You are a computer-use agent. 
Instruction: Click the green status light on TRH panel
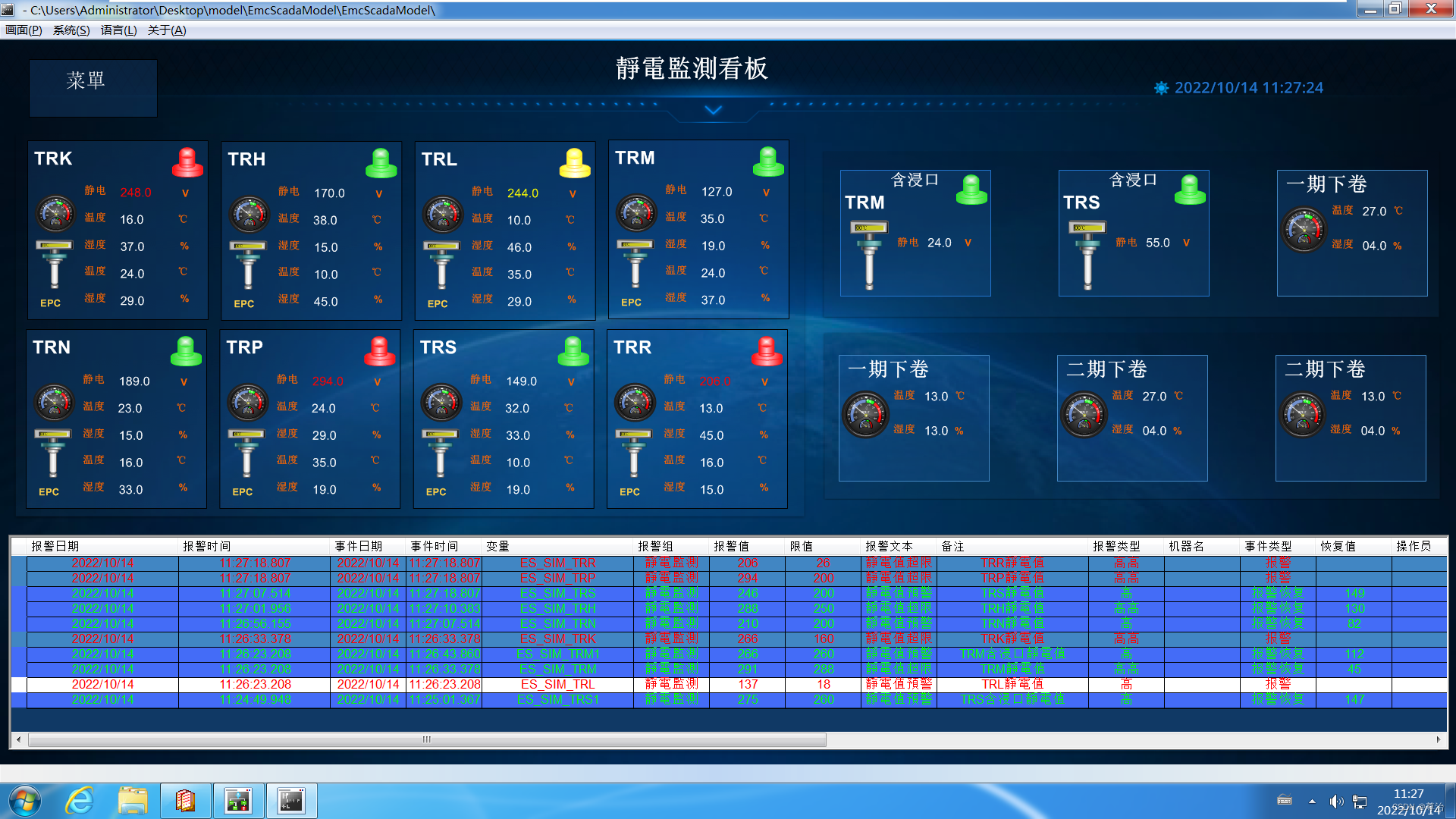click(381, 163)
